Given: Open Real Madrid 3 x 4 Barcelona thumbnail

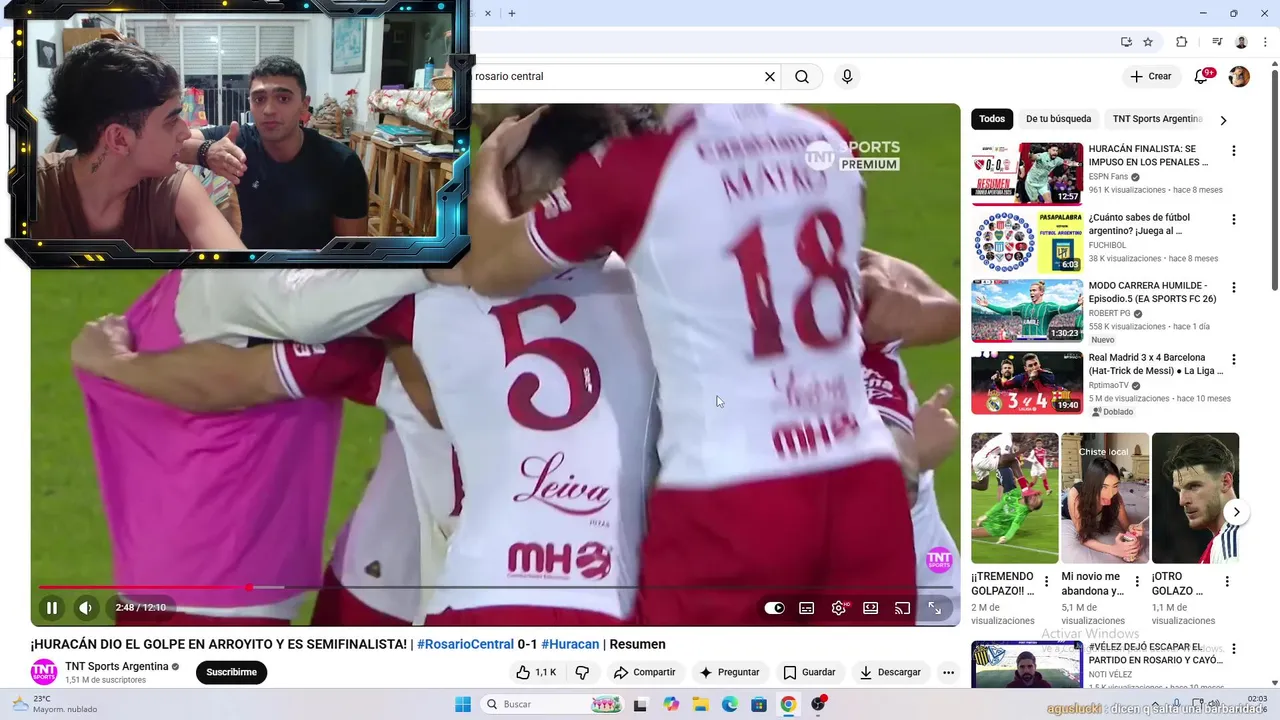Looking at the screenshot, I should tap(1027, 382).
